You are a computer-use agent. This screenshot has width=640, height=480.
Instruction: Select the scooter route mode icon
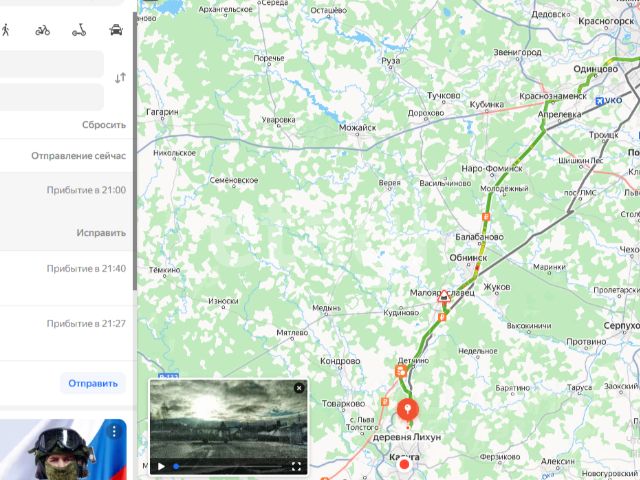[79, 30]
